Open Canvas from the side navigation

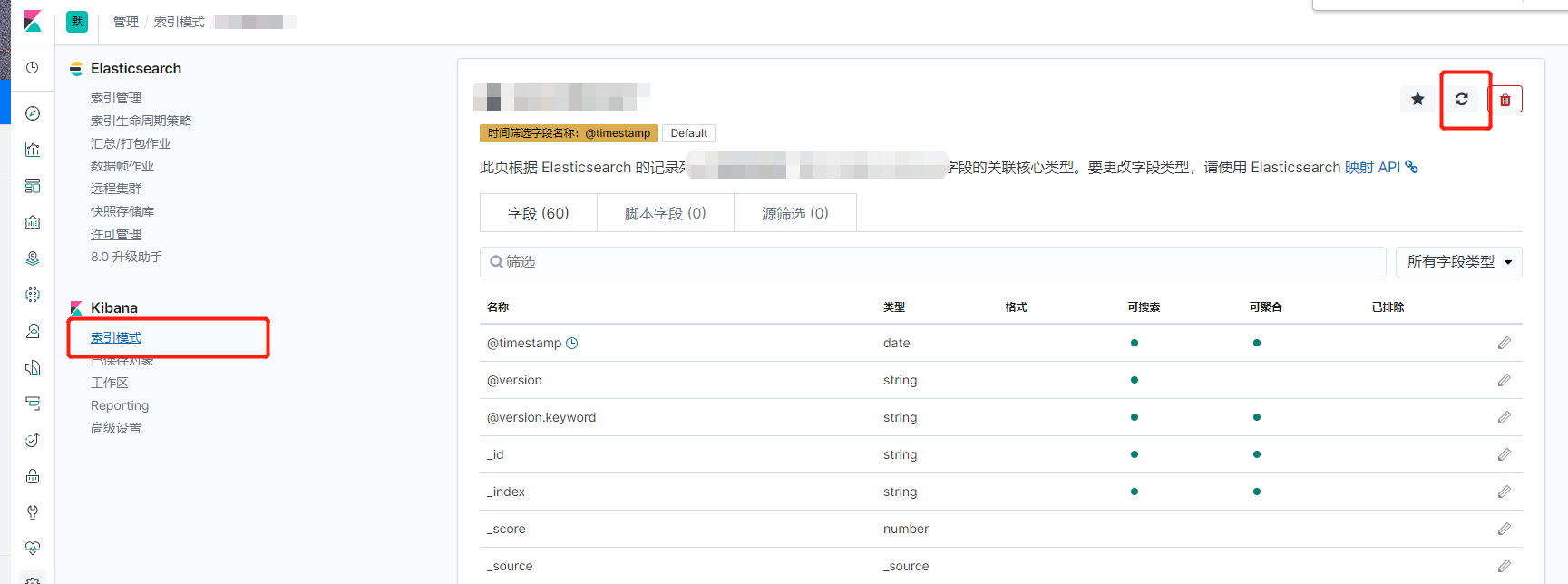tap(33, 222)
